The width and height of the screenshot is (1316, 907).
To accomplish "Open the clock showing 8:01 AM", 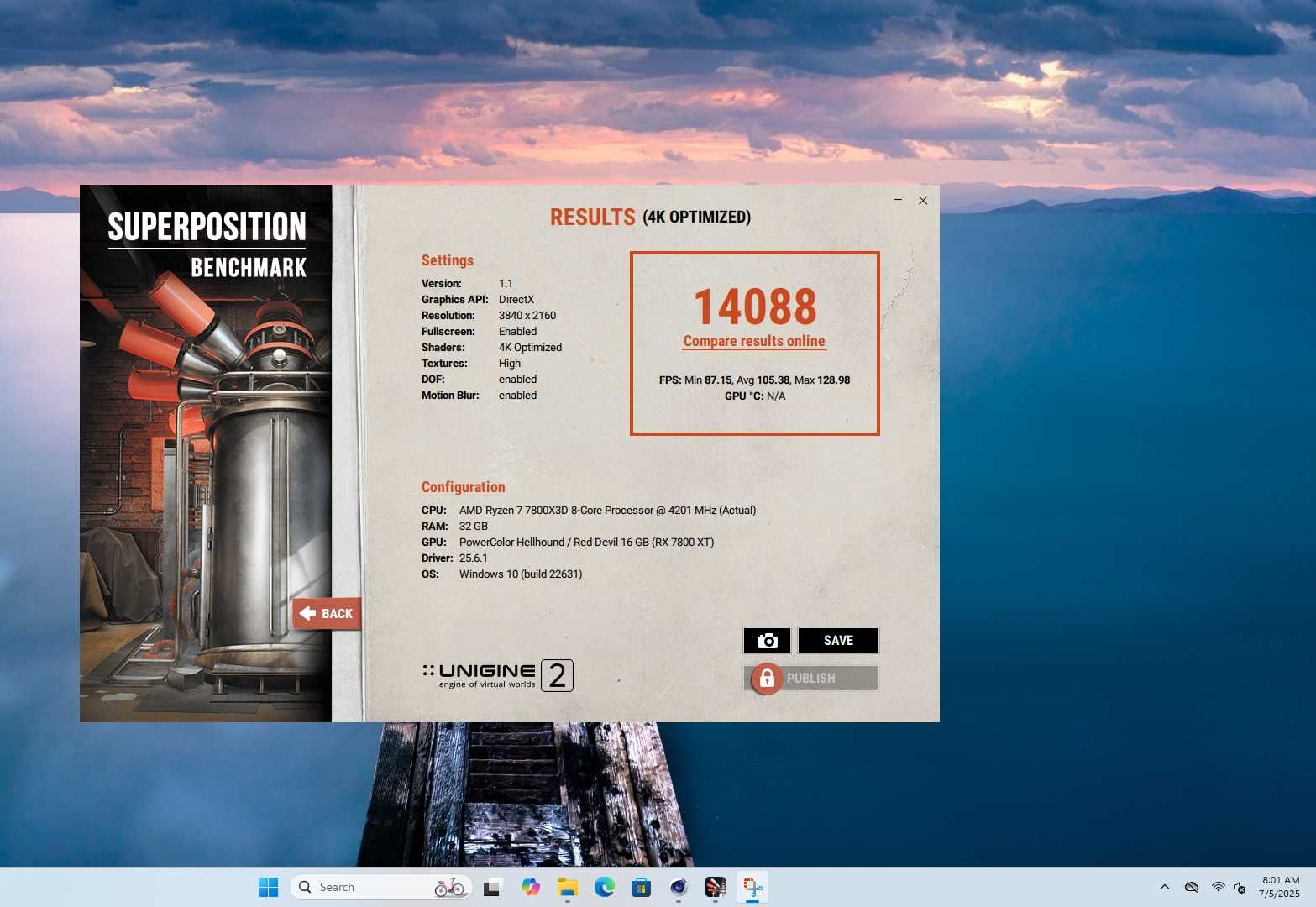I will 1279,887.
